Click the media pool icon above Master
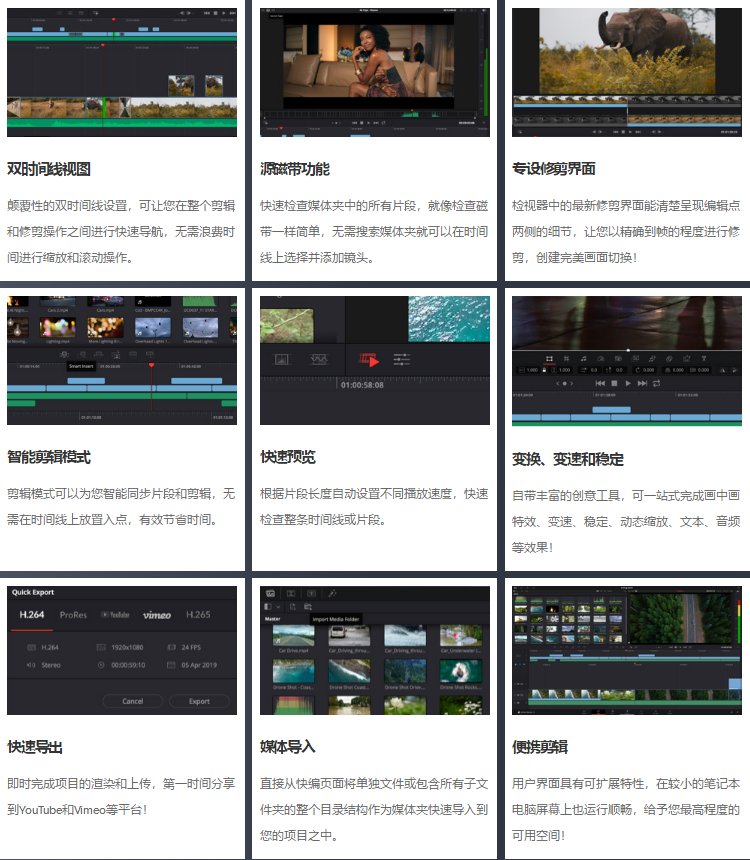 click(x=270, y=593)
